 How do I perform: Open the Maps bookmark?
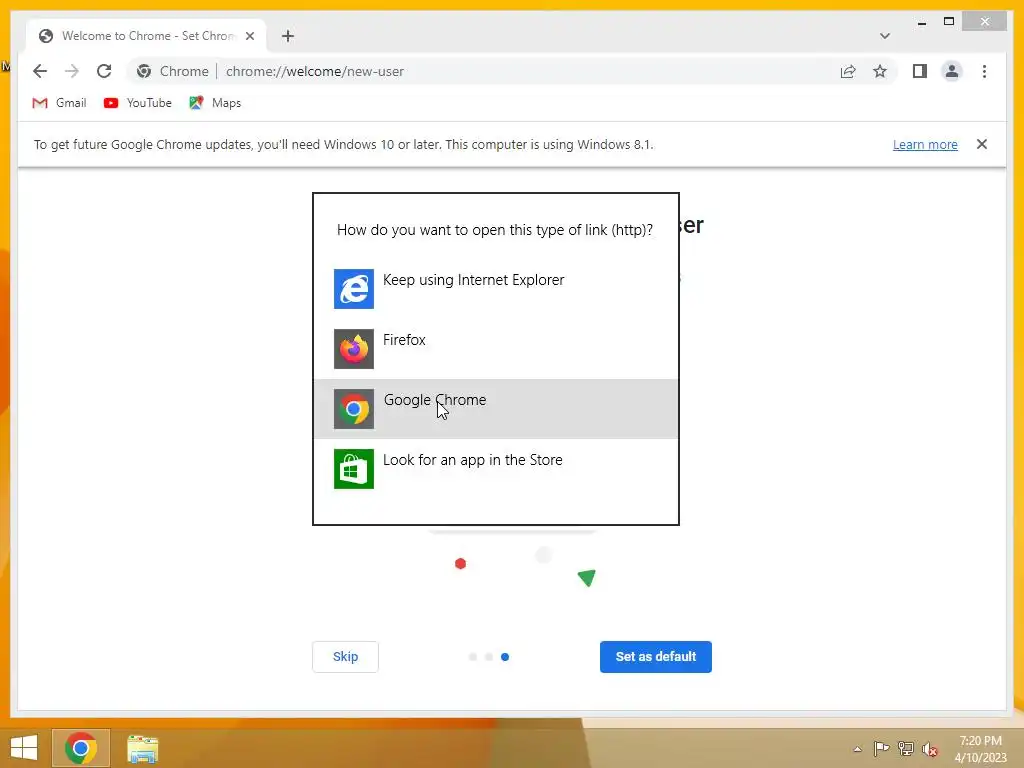[x=215, y=103]
